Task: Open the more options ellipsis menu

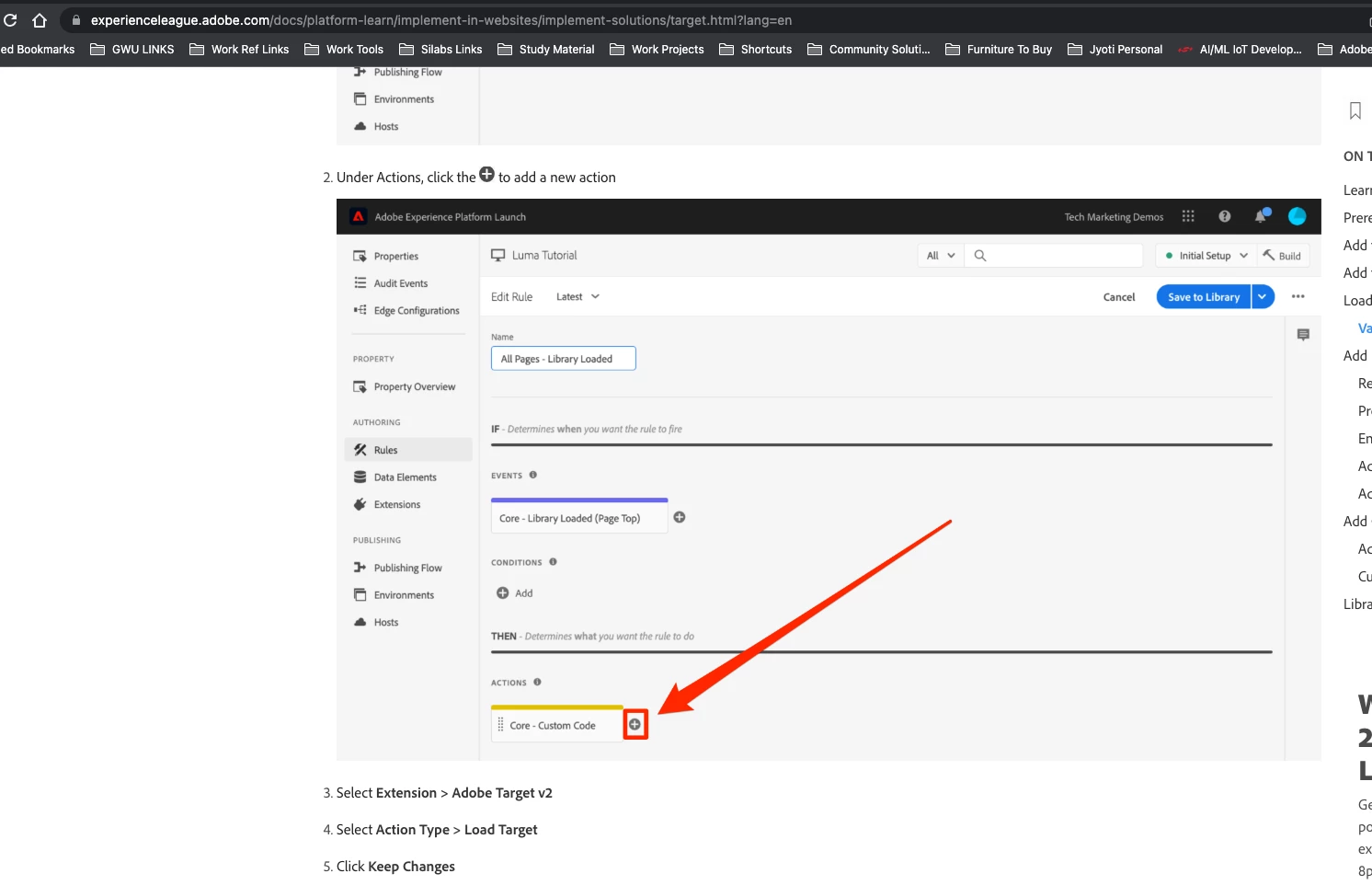Action: click(x=1298, y=296)
